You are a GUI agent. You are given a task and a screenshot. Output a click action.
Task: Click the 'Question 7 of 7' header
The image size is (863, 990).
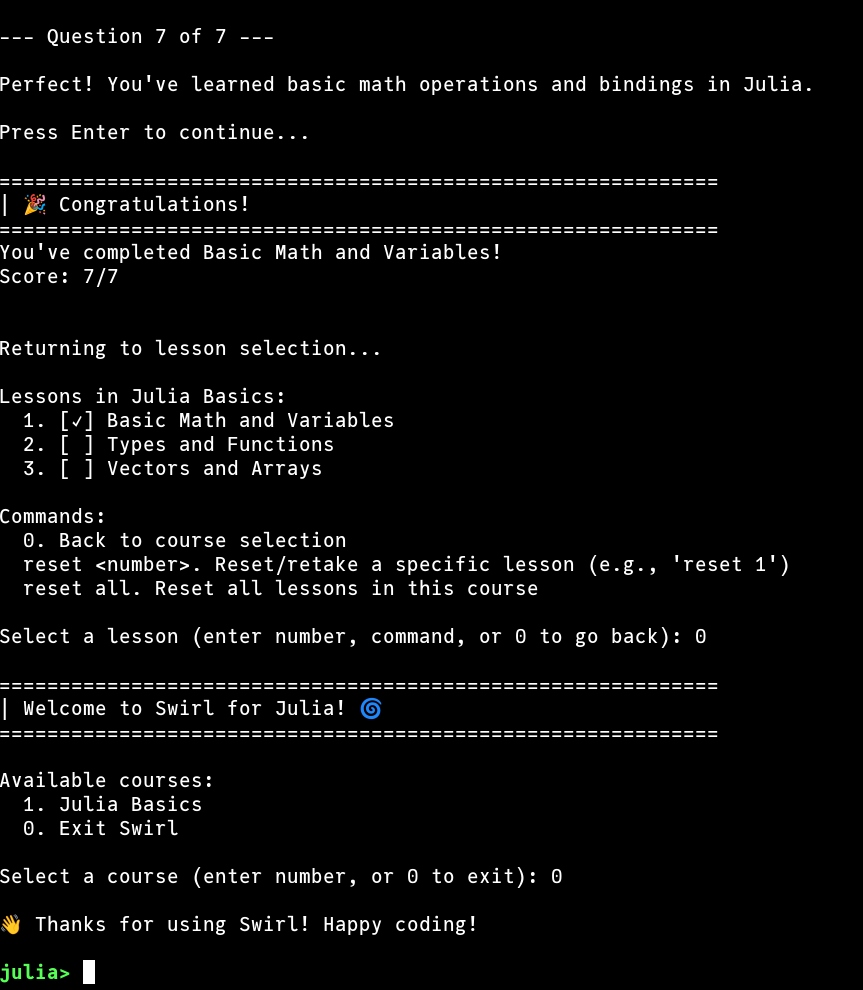click(x=137, y=37)
